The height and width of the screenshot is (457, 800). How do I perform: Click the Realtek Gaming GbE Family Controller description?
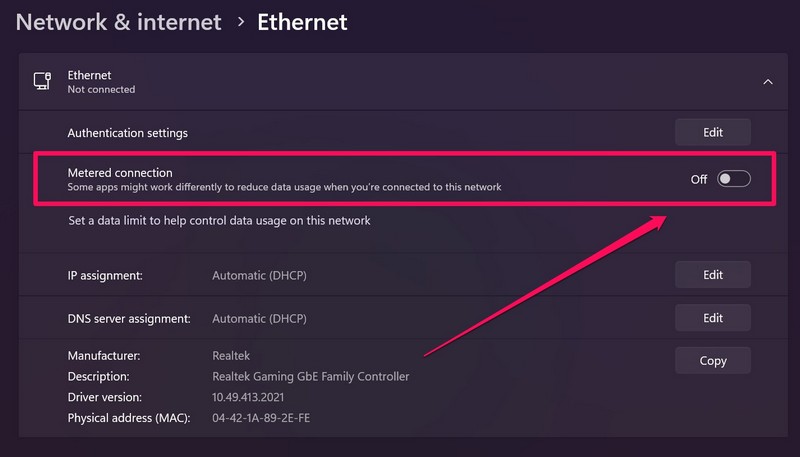pos(311,377)
